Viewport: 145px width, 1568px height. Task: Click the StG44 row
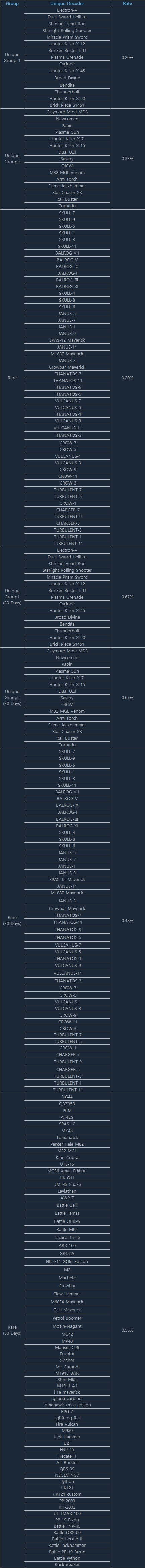point(67,1097)
